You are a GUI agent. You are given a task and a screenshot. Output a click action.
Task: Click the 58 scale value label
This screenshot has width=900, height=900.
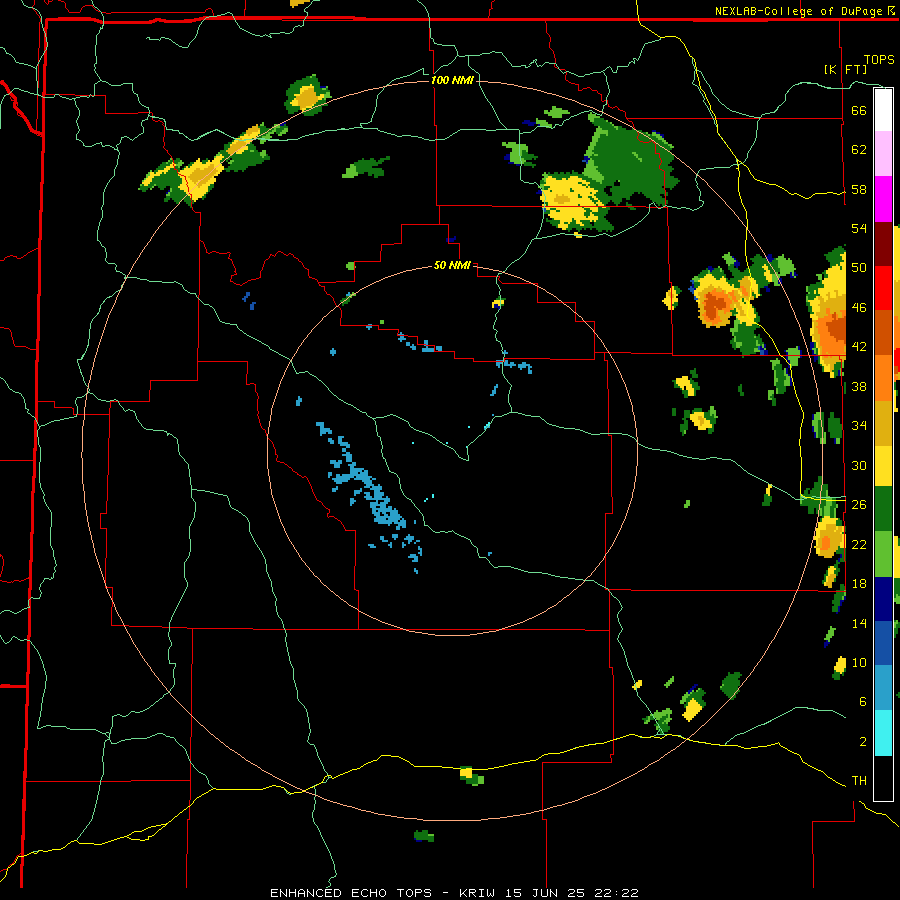[859, 189]
